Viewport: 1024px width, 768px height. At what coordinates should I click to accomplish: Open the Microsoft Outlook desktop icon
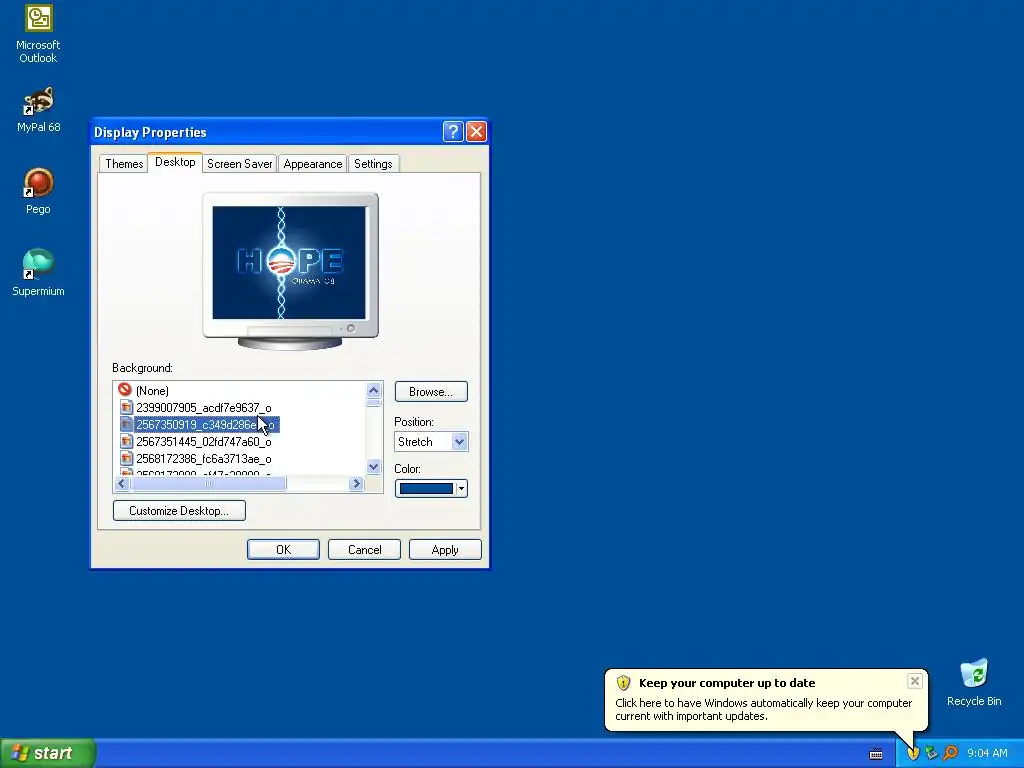[x=38, y=34]
